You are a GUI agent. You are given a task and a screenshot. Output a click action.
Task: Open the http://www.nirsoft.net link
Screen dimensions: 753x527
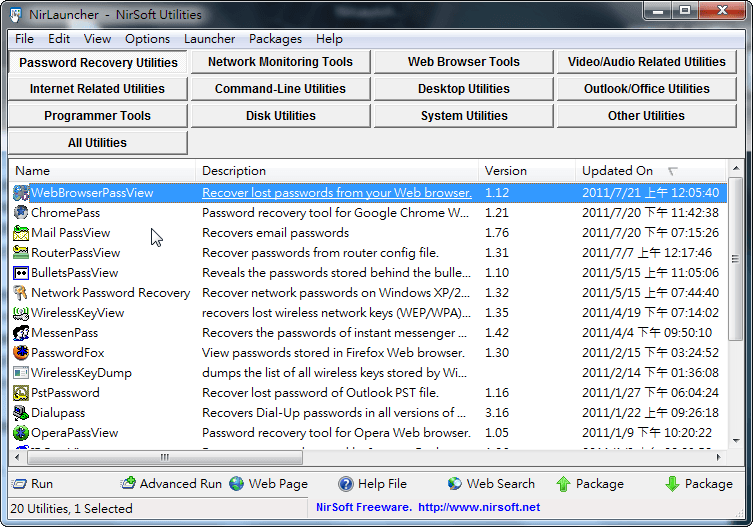479,507
